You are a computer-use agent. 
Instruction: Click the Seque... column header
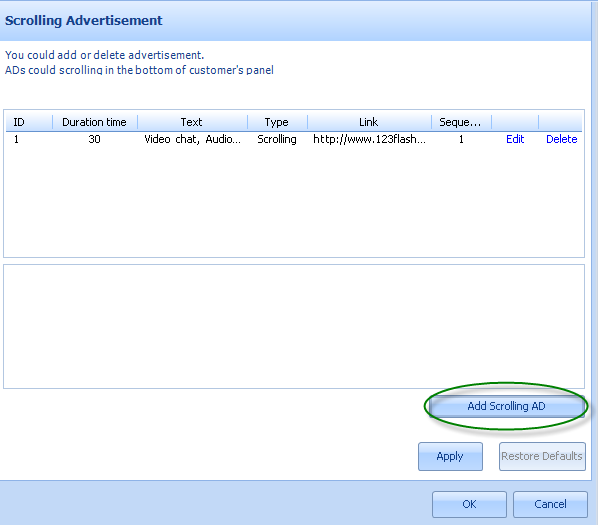[461, 122]
